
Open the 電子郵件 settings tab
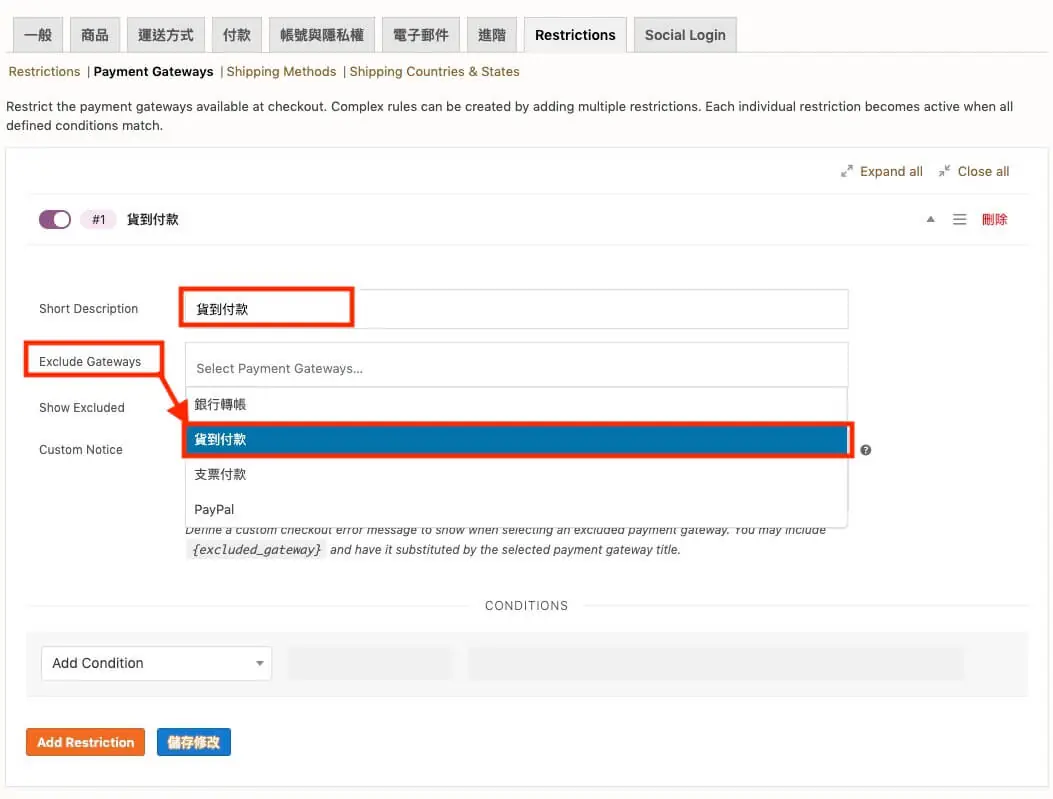(420, 35)
